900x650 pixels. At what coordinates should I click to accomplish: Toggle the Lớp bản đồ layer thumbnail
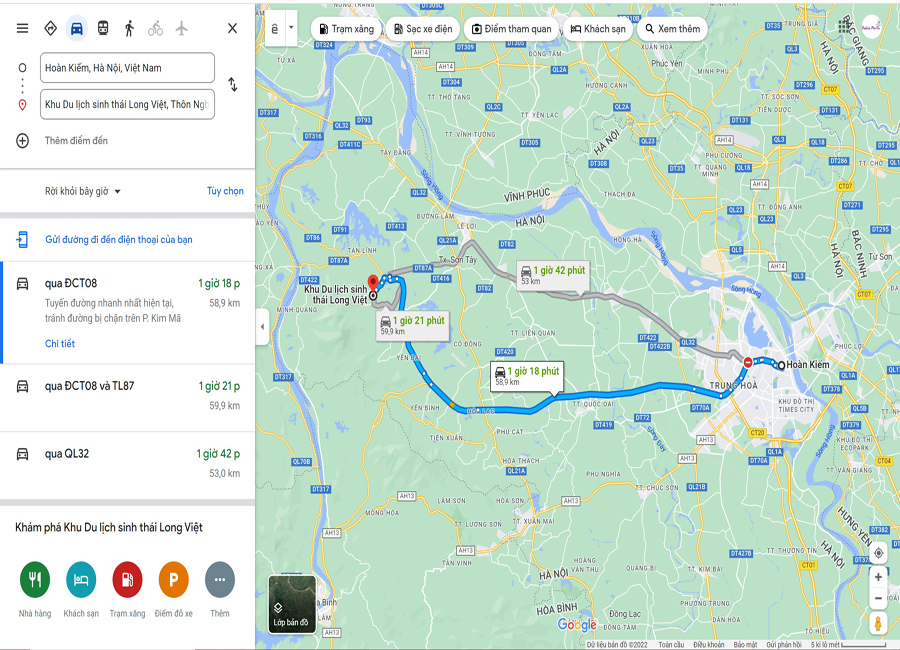tap(292, 604)
